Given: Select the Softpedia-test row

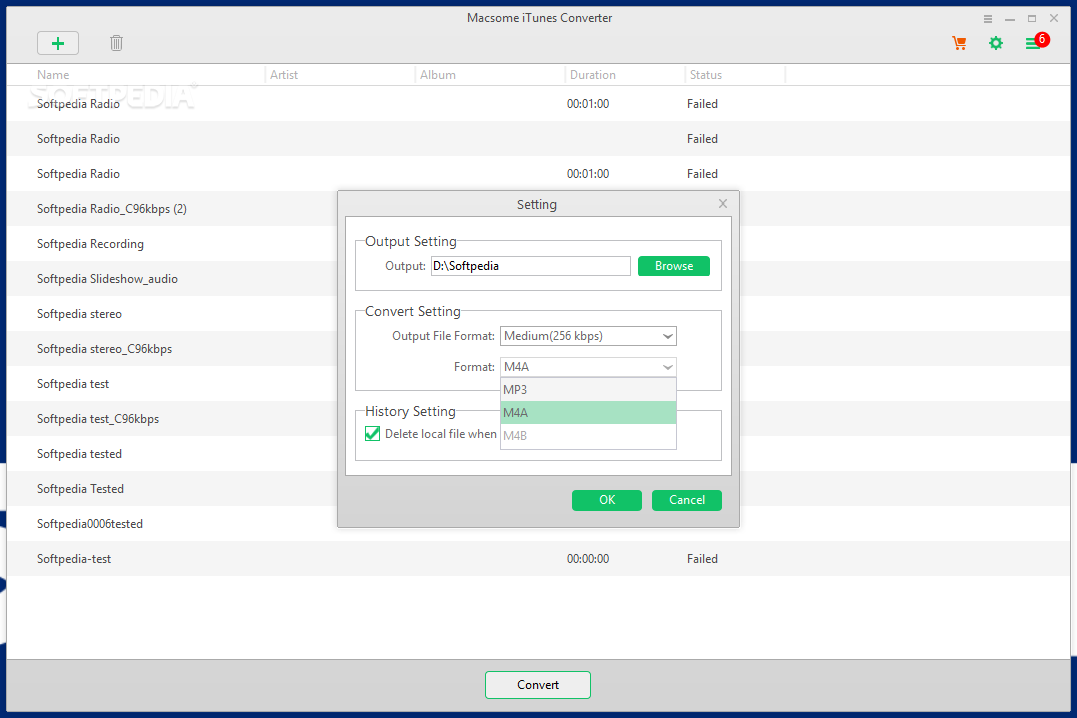Looking at the screenshot, I should pyautogui.click(x=538, y=559).
